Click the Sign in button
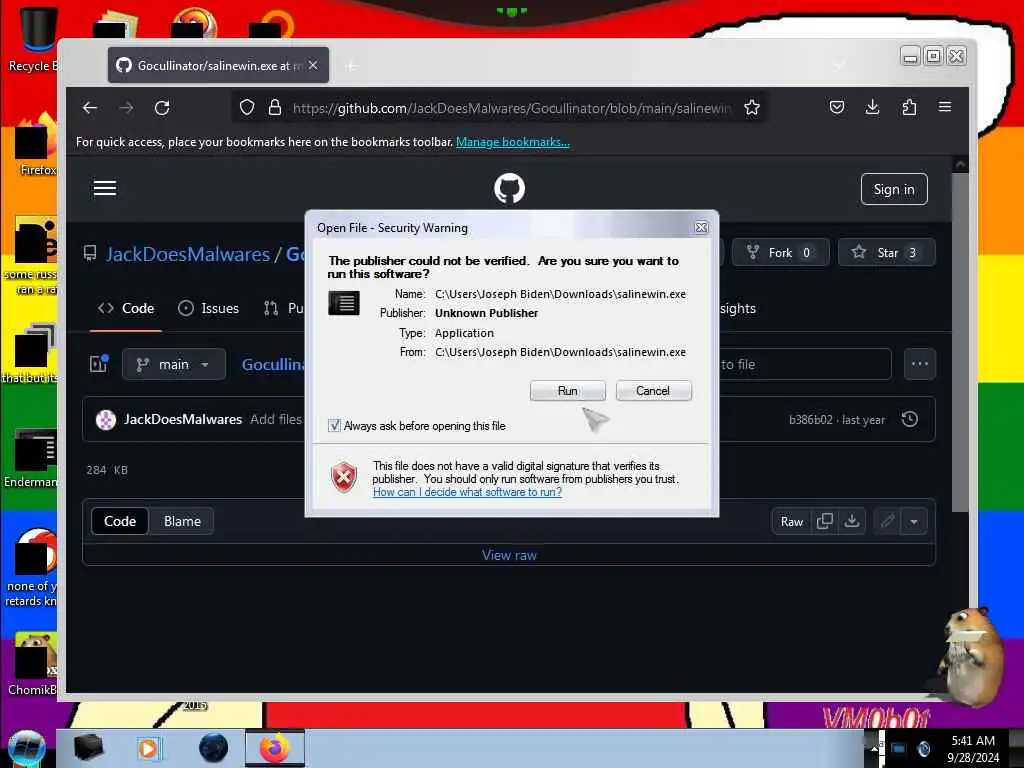The width and height of the screenshot is (1024, 768). click(894, 189)
